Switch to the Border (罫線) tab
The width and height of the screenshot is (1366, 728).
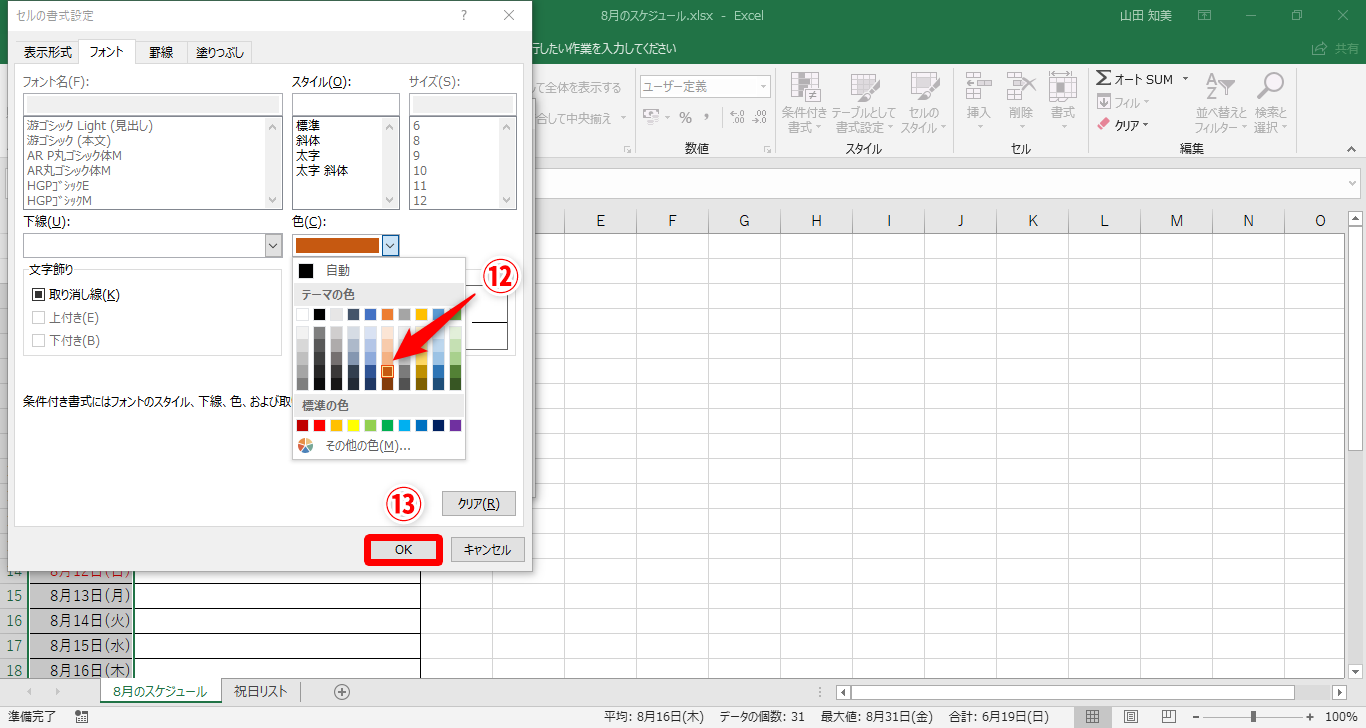[x=161, y=52]
